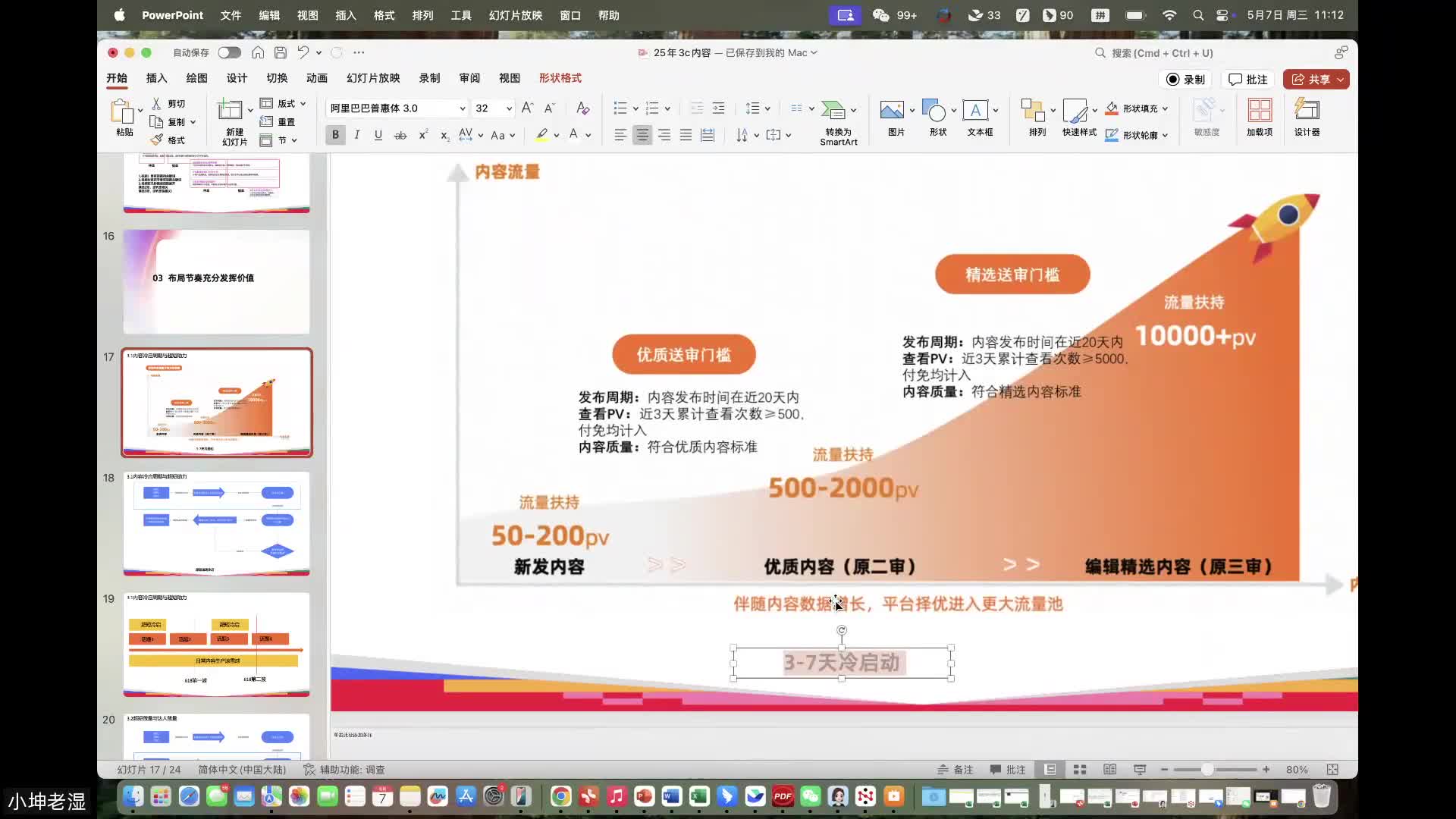Open the 设计器 design ideas panel
The height and width of the screenshot is (819, 1456).
tap(1307, 118)
